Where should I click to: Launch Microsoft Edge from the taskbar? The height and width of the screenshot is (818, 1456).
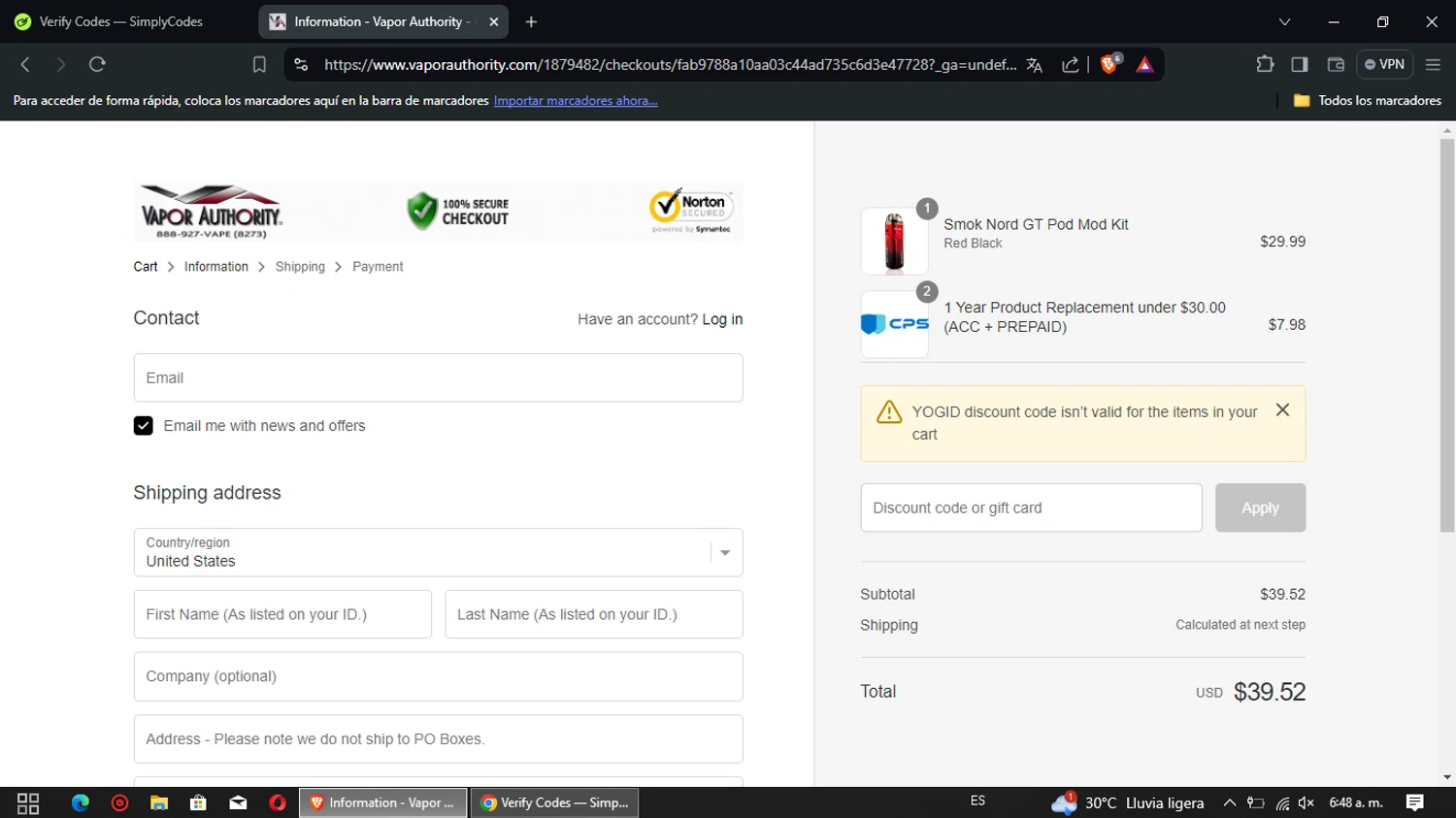[81, 802]
